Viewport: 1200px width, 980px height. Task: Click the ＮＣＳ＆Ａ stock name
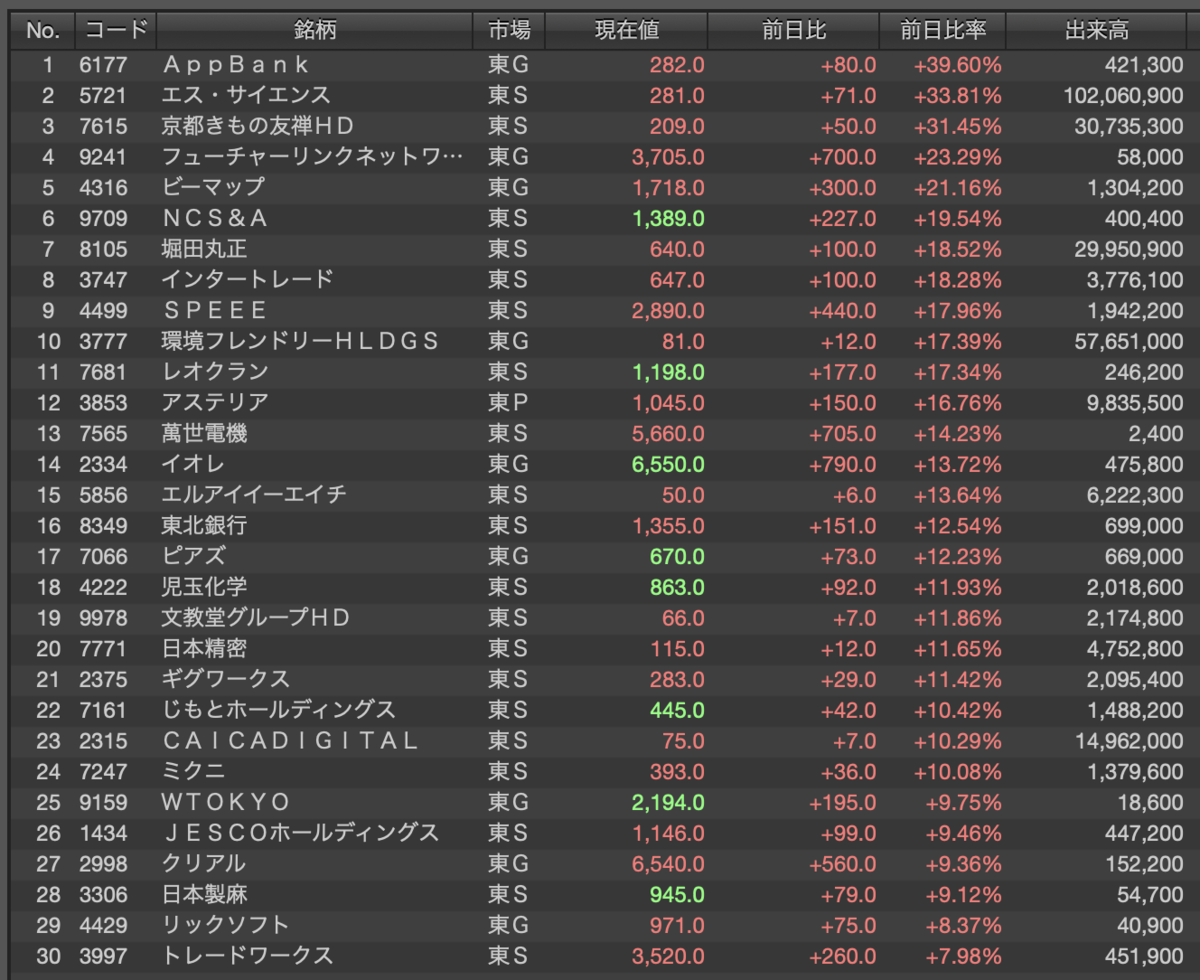click(215, 218)
